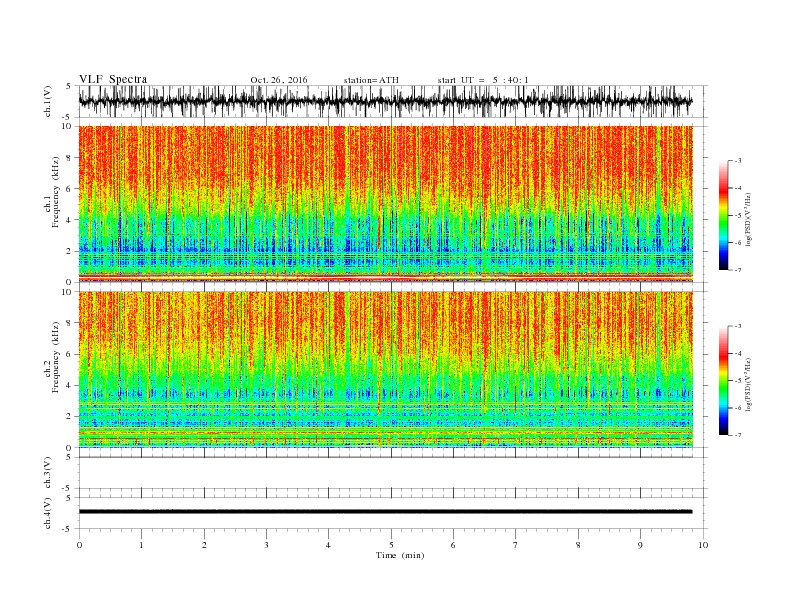Click the log(PSD) label beside ch.2 color bar

(x=748, y=385)
